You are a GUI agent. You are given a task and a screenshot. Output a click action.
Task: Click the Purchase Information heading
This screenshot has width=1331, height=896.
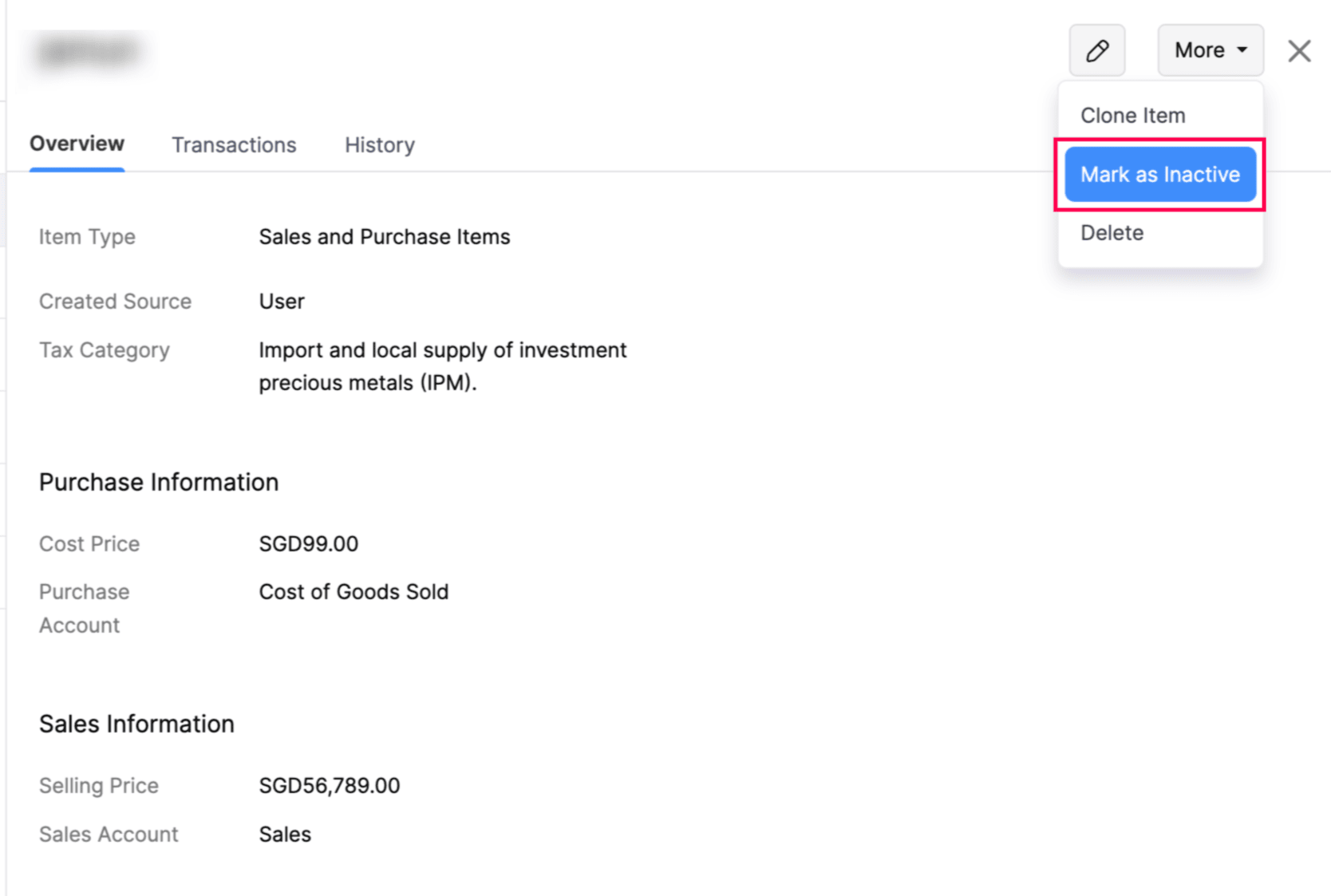tap(159, 483)
